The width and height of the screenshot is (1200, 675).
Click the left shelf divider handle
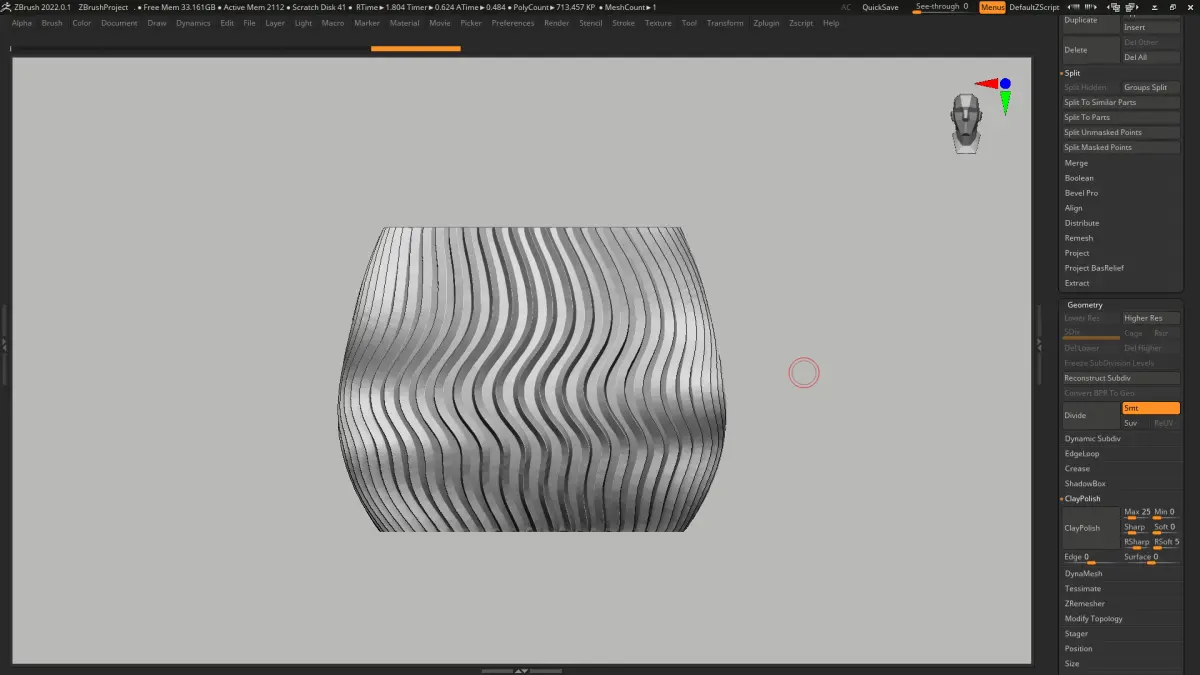4,343
